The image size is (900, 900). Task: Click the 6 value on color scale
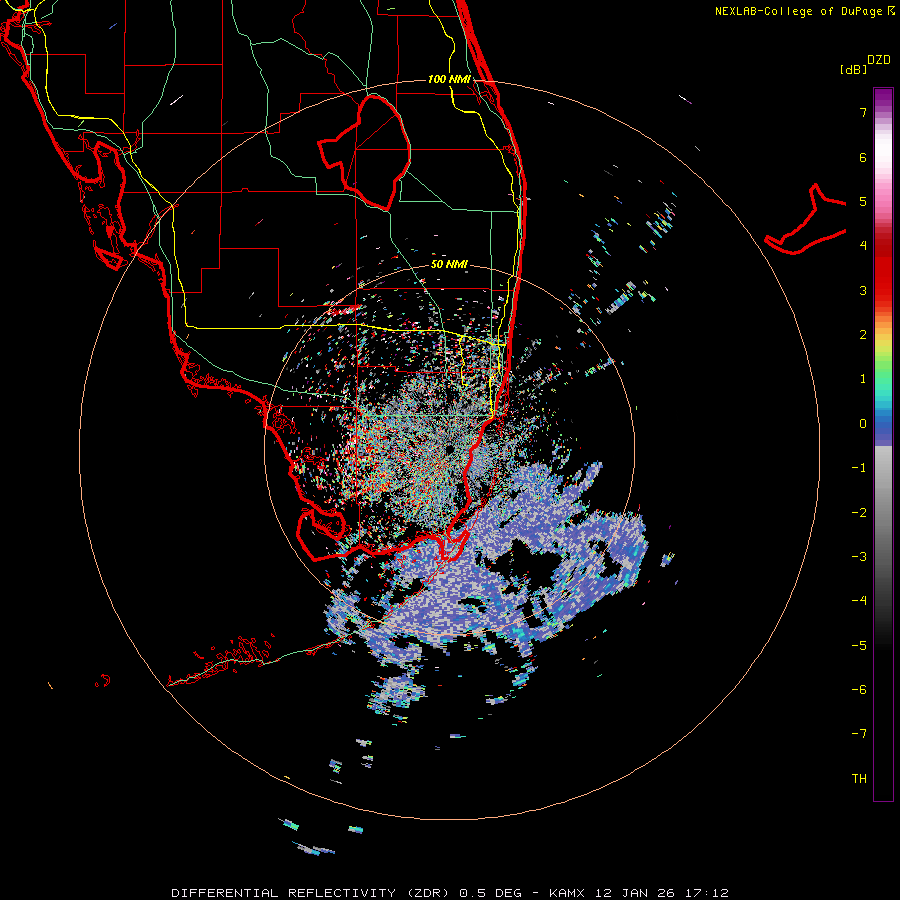pos(863,157)
